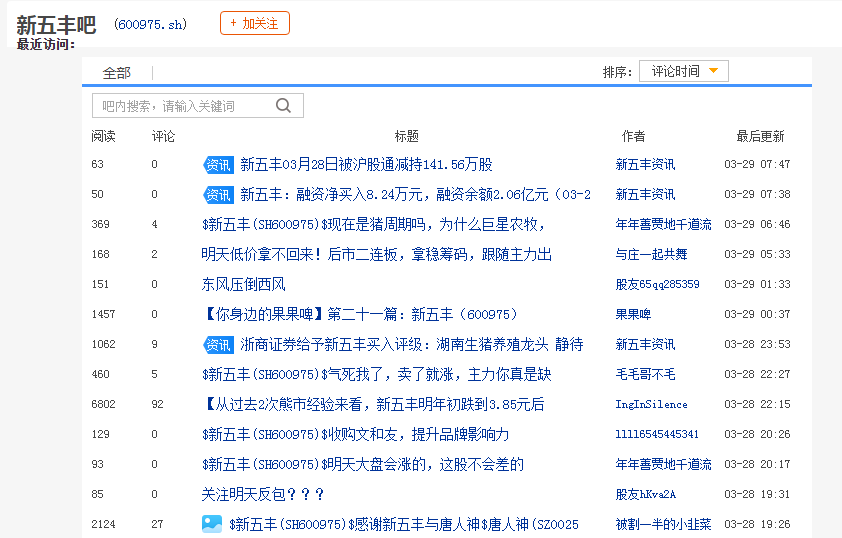
Task: Click the 吧内搜索 search input field
Action: 180,106
